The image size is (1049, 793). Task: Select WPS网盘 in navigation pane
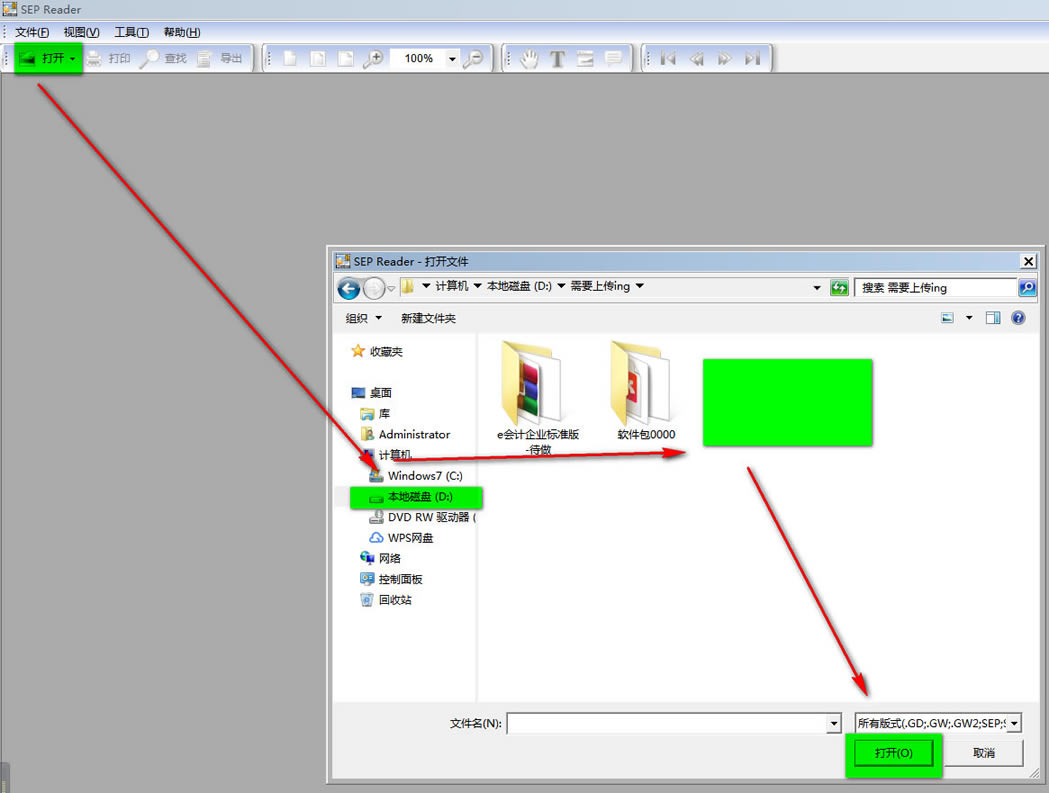pos(401,538)
